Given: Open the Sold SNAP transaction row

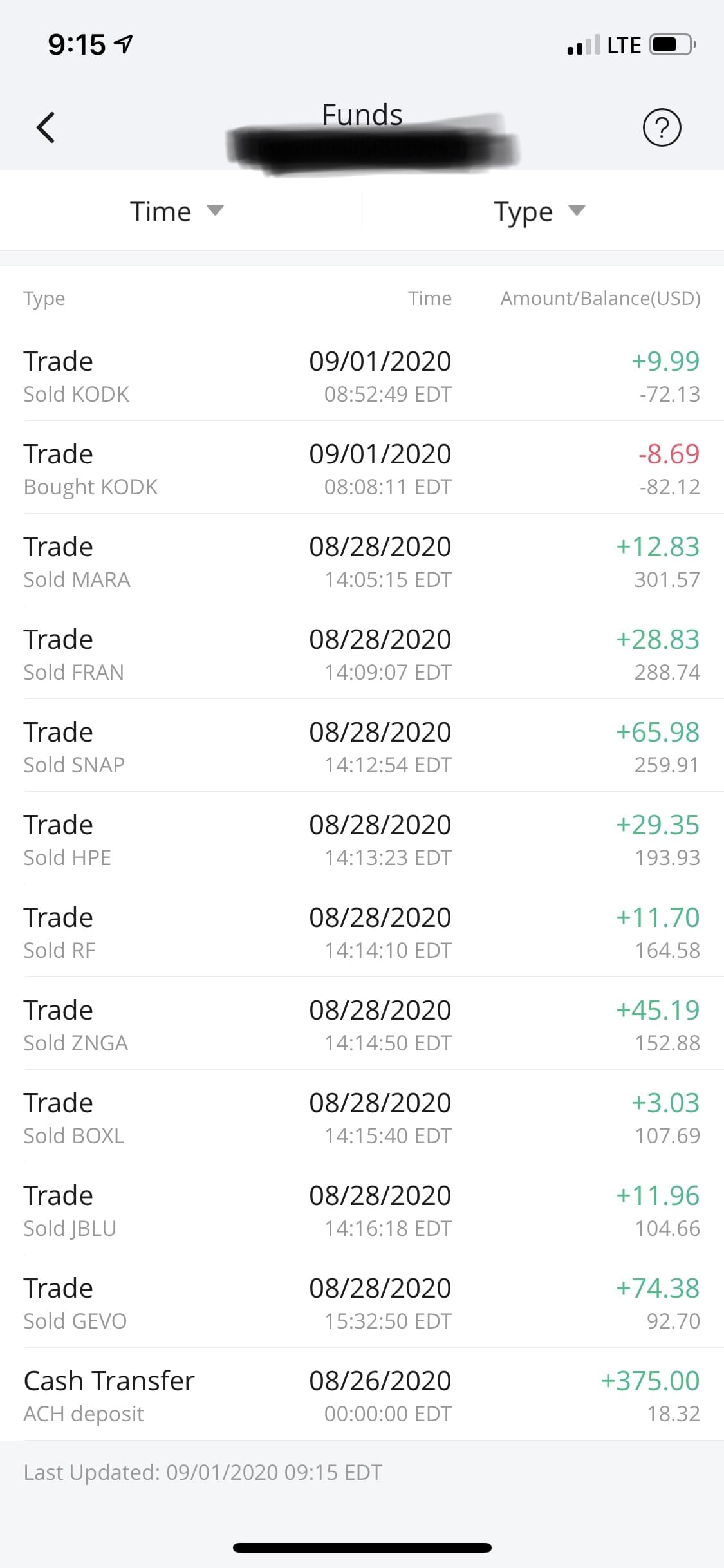Looking at the screenshot, I should (x=362, y=747).
